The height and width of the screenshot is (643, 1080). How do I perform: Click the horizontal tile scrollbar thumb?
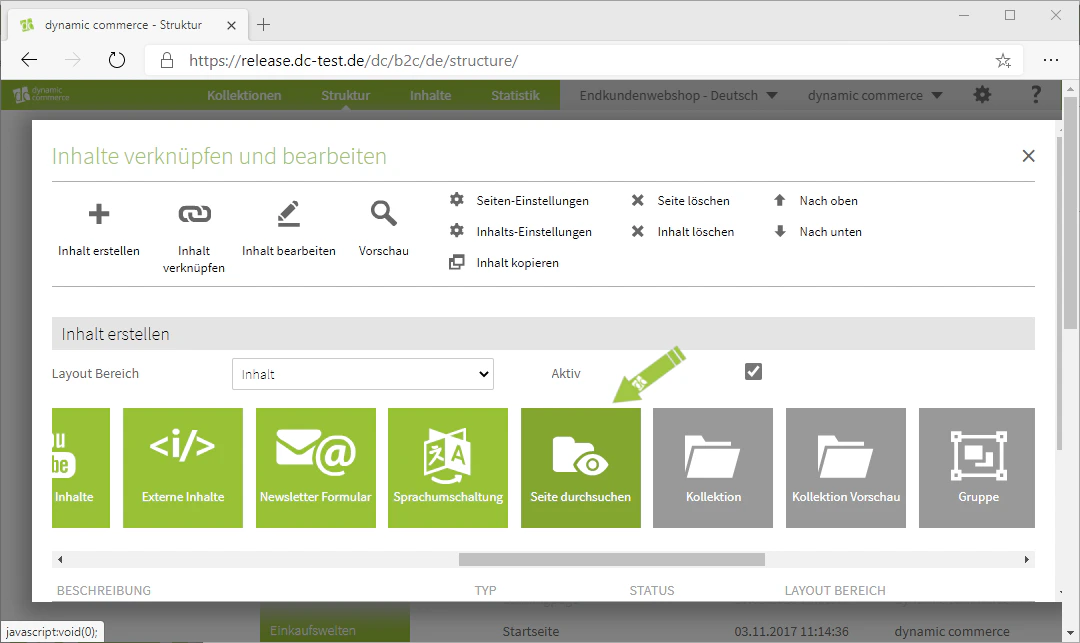pyautogui.click(x=612, y=560)
